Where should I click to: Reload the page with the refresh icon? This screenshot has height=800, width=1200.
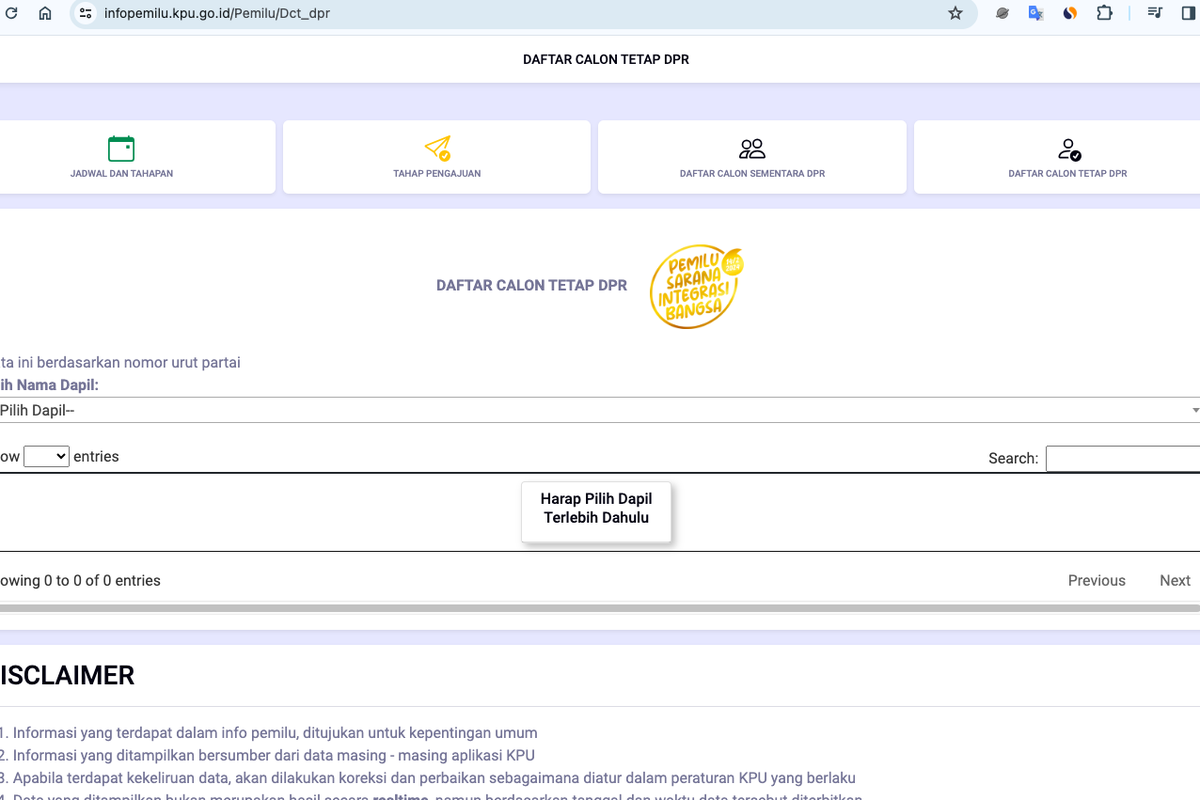[11, 13]
